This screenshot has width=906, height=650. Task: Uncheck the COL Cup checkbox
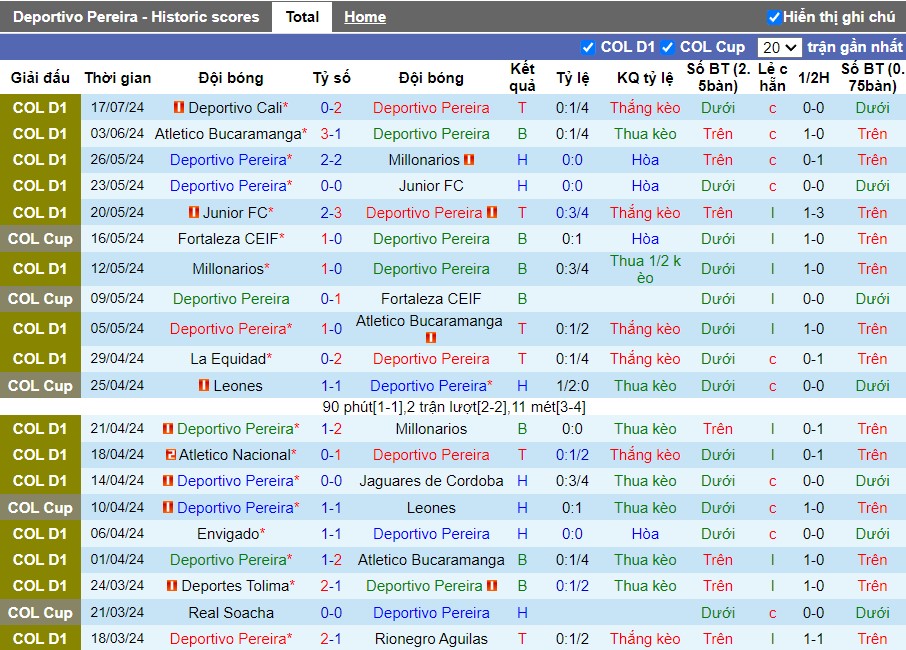point(667,47)
